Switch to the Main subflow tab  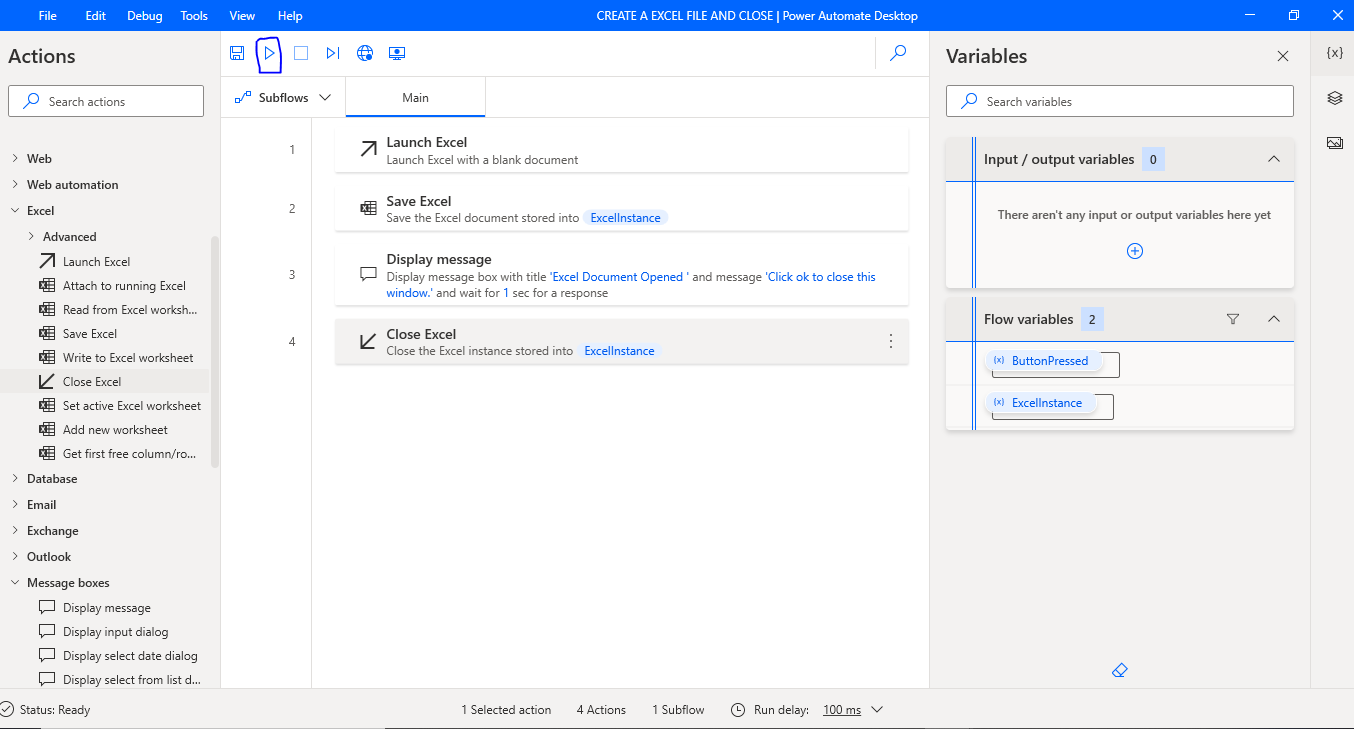pyautogui.click(x=415, y=98)
